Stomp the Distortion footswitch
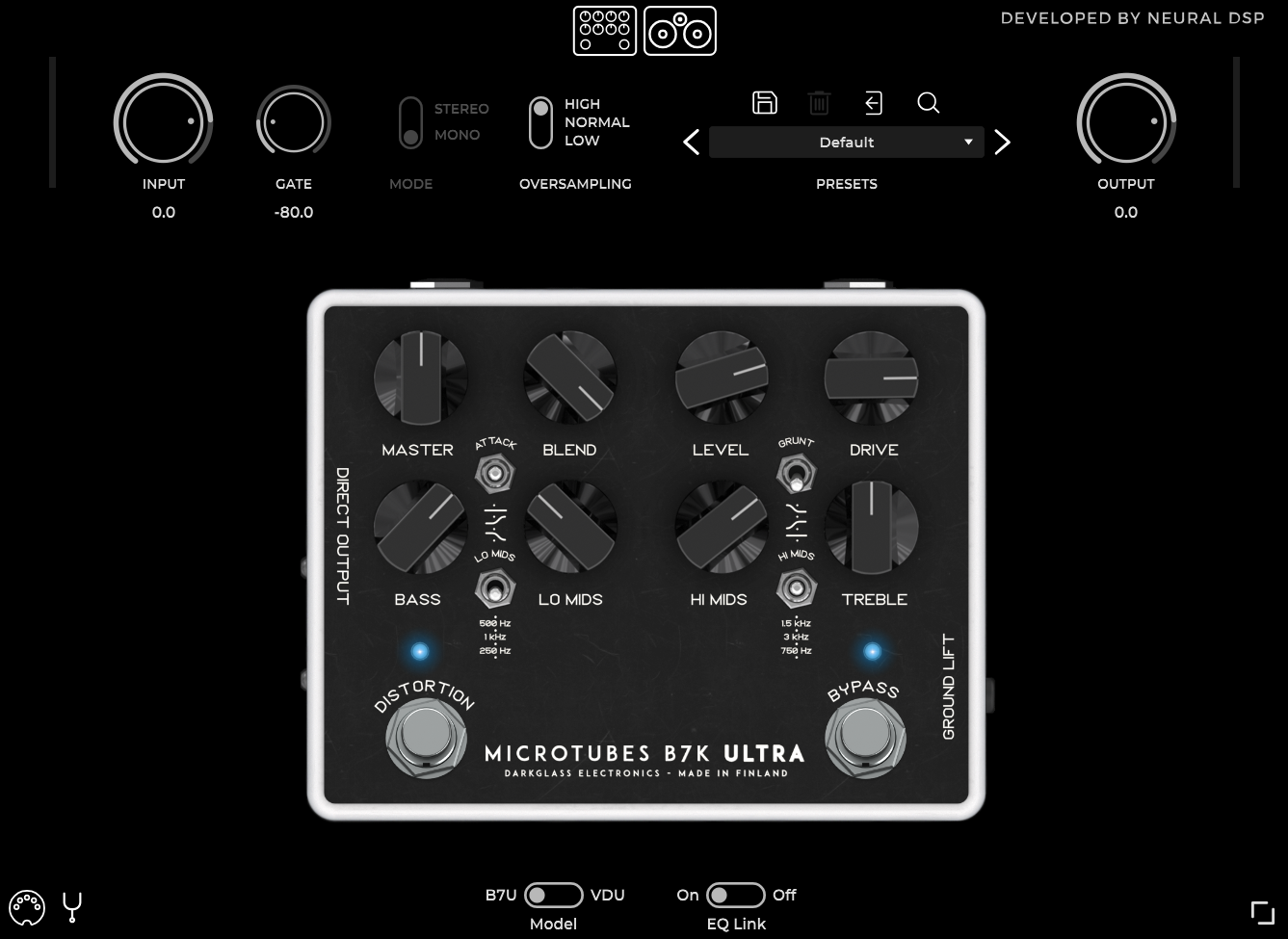Viewport: 1288px width, 939px height. pyautogui.click(x=426, y=738)
